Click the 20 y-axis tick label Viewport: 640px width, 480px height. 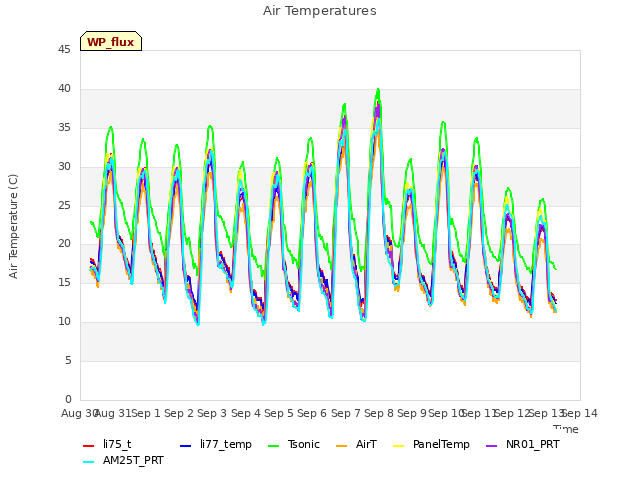(64, 244)
